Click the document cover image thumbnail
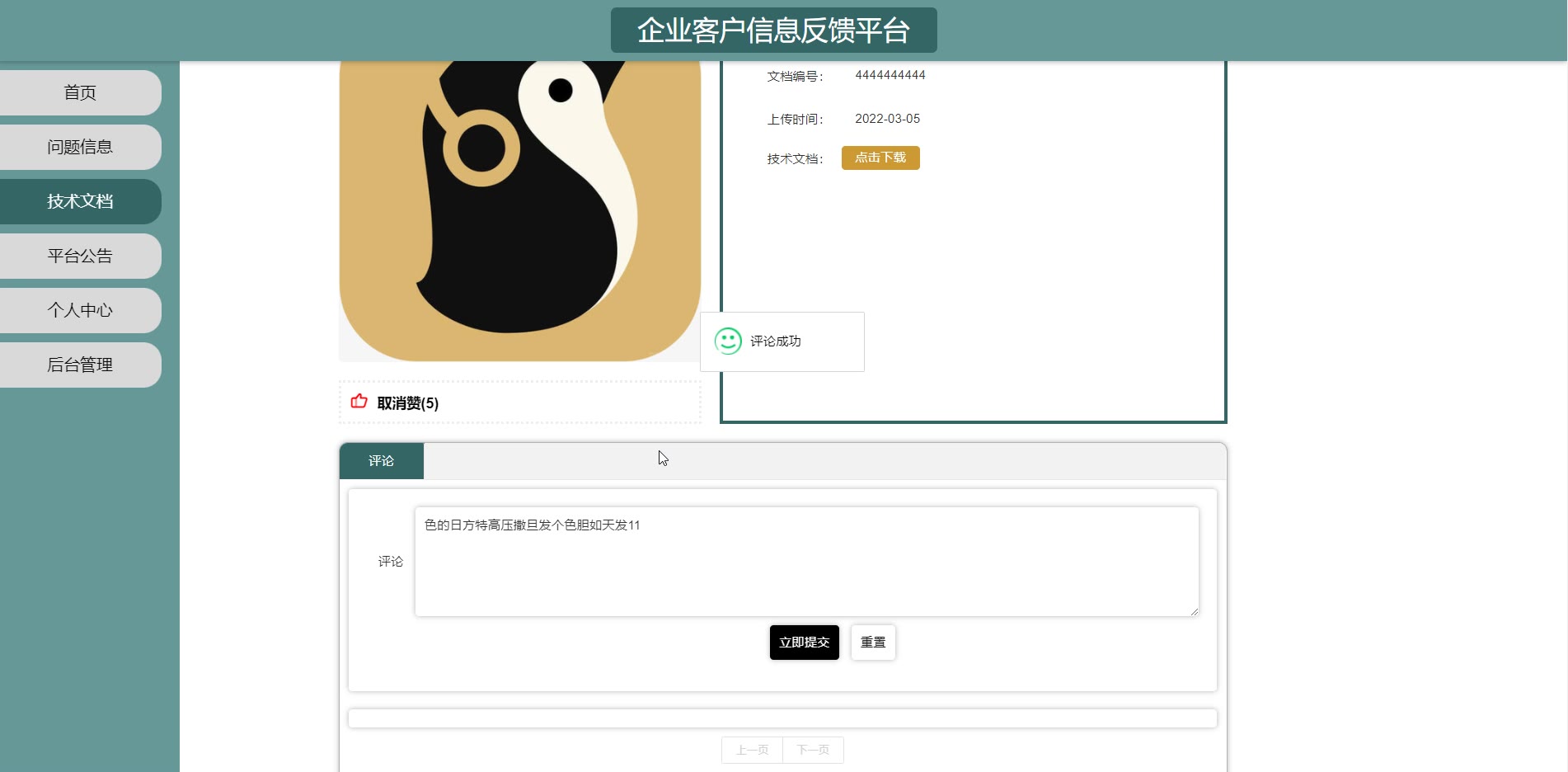Image resolution: width=1568 pixels, height=772 pixels. click(x=520, y=211)
